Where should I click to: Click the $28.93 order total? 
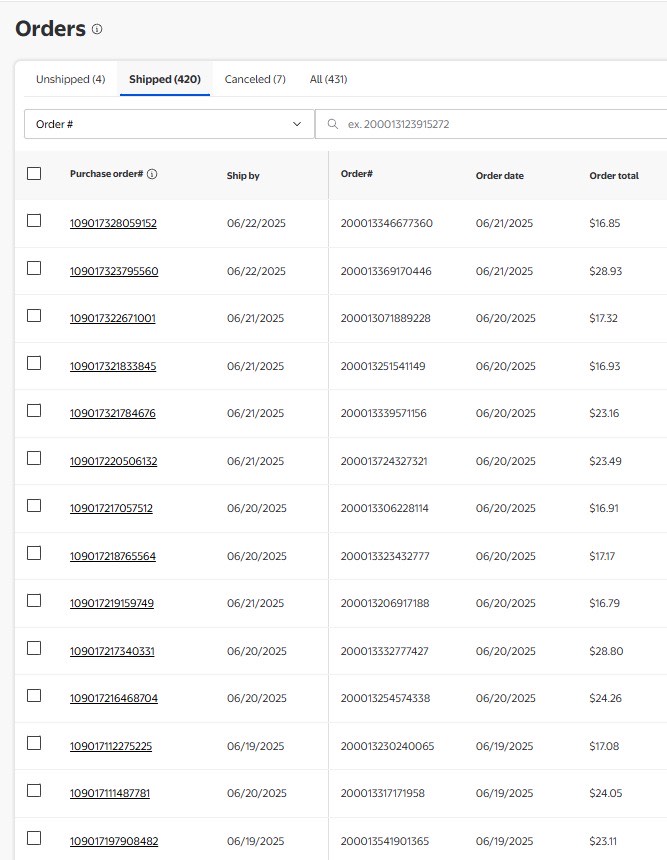pos(606,271)
